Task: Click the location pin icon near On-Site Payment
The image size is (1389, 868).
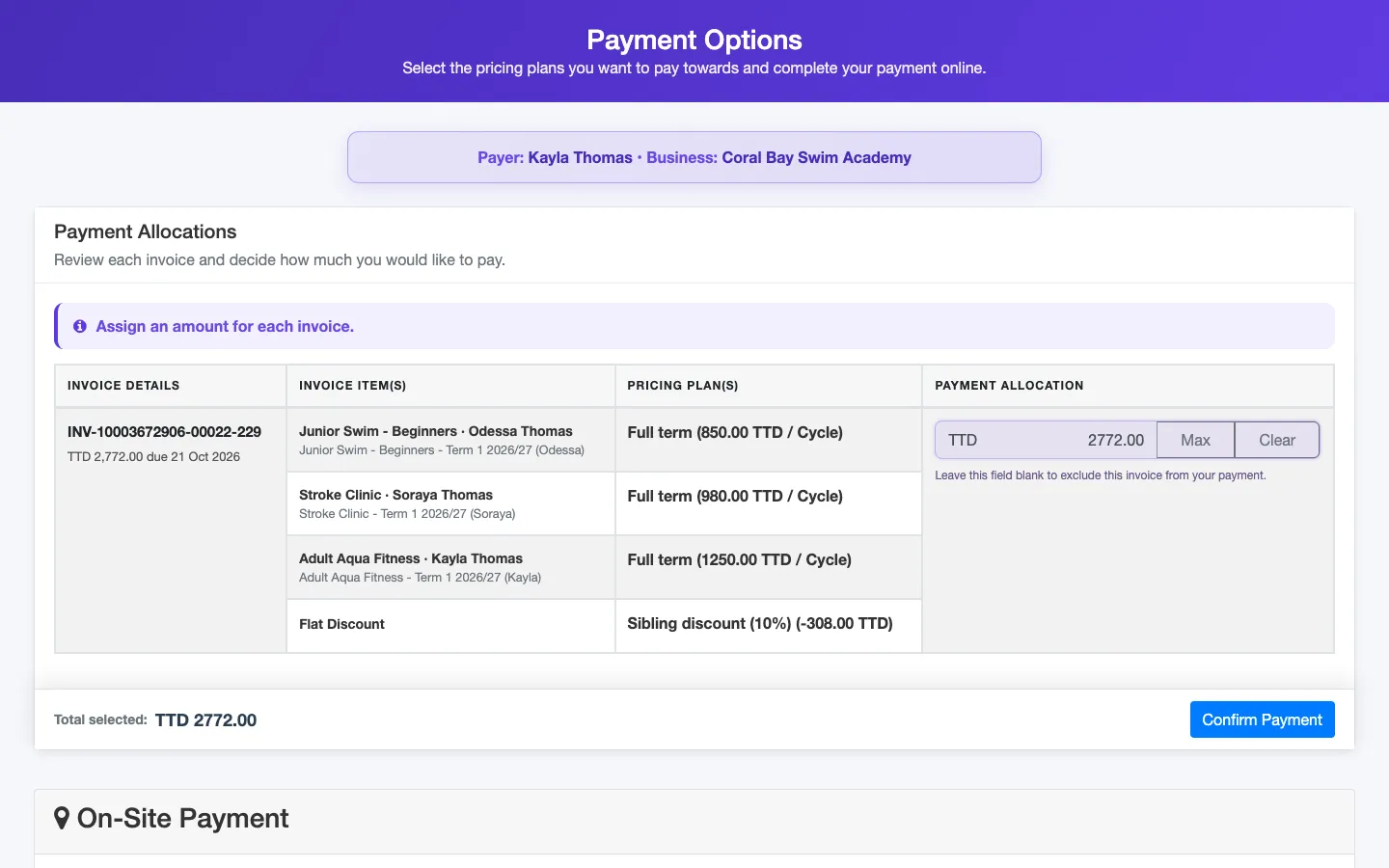Action: tap(62, 819)
